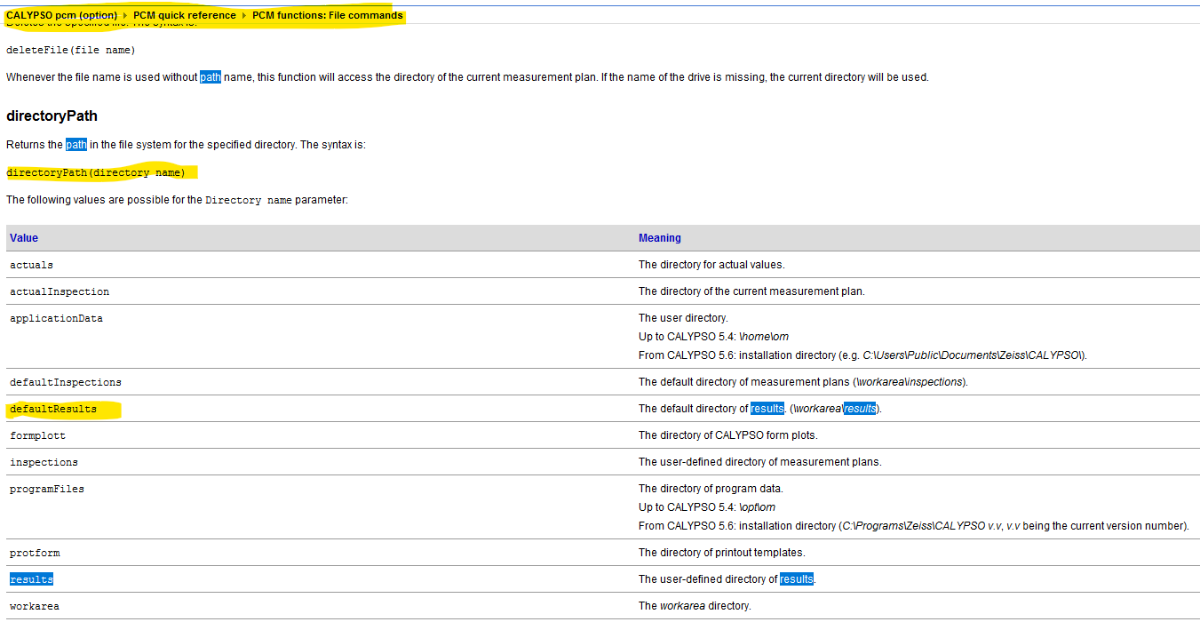Image resolution: width=1200 pixels, height=622 pixels.
Task: Click the Meaning column header
Action: click(659, 238)
